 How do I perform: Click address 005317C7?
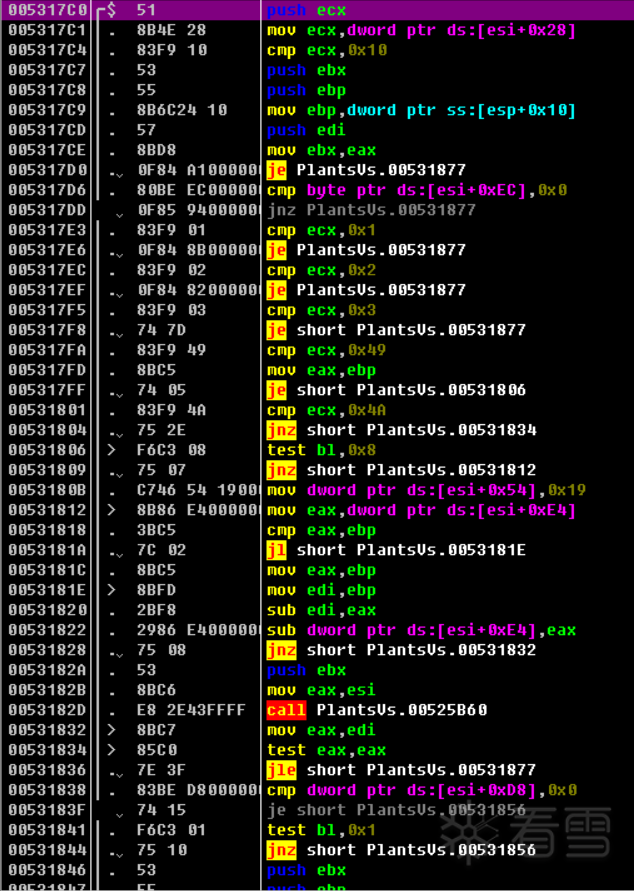[47, 70]
